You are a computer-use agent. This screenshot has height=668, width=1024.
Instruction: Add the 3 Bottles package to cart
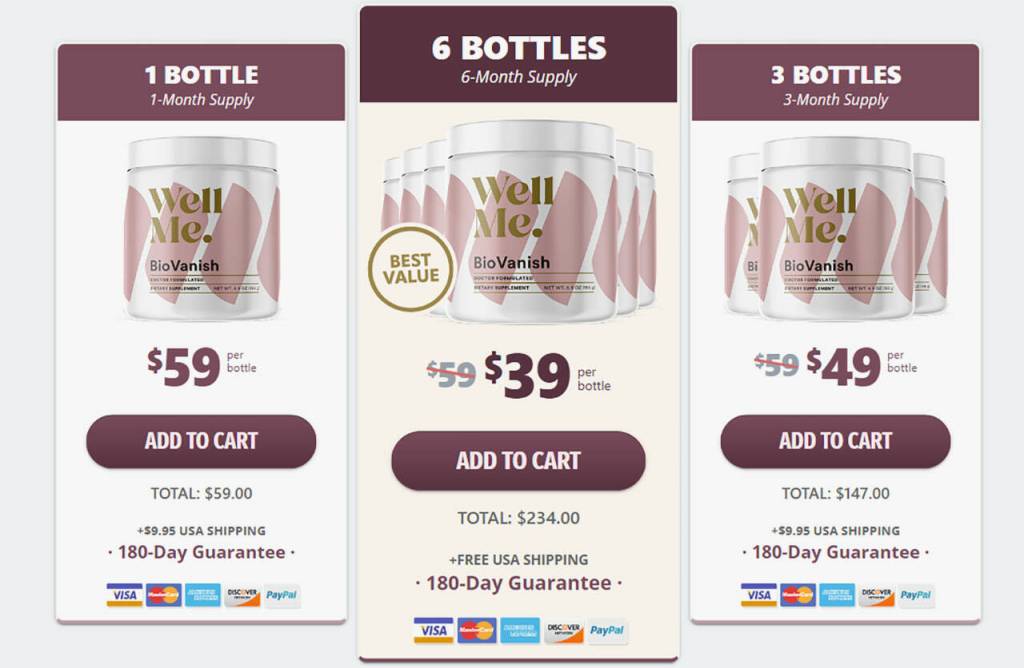click(835, 441)
